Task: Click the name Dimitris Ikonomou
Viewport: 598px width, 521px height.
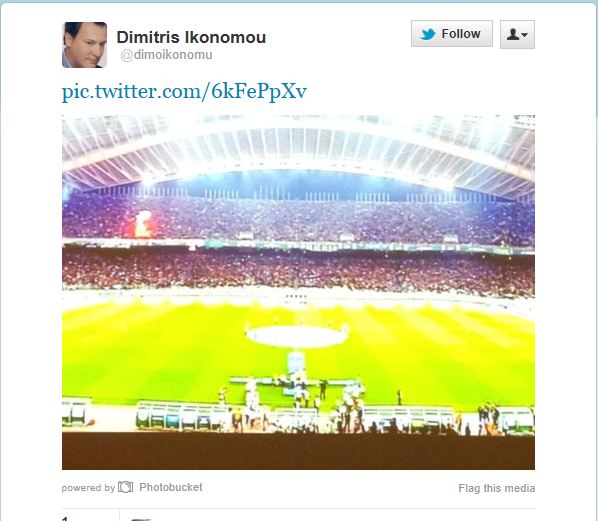Action: pyautogui.click(x=191, y=37)
